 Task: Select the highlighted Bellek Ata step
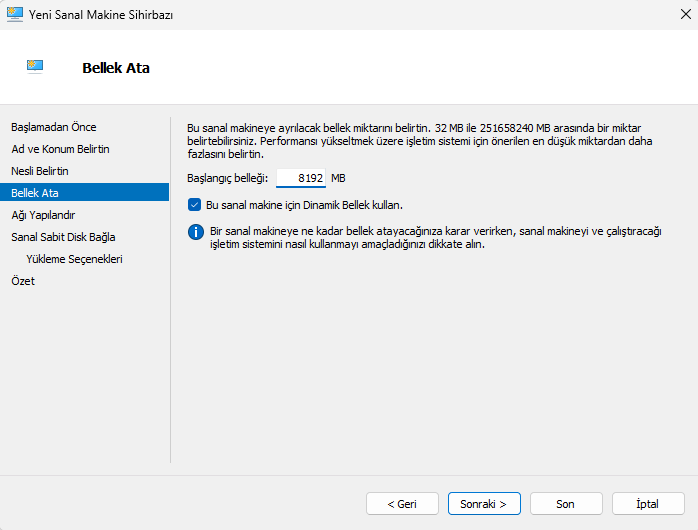click(x=35, y=193)
